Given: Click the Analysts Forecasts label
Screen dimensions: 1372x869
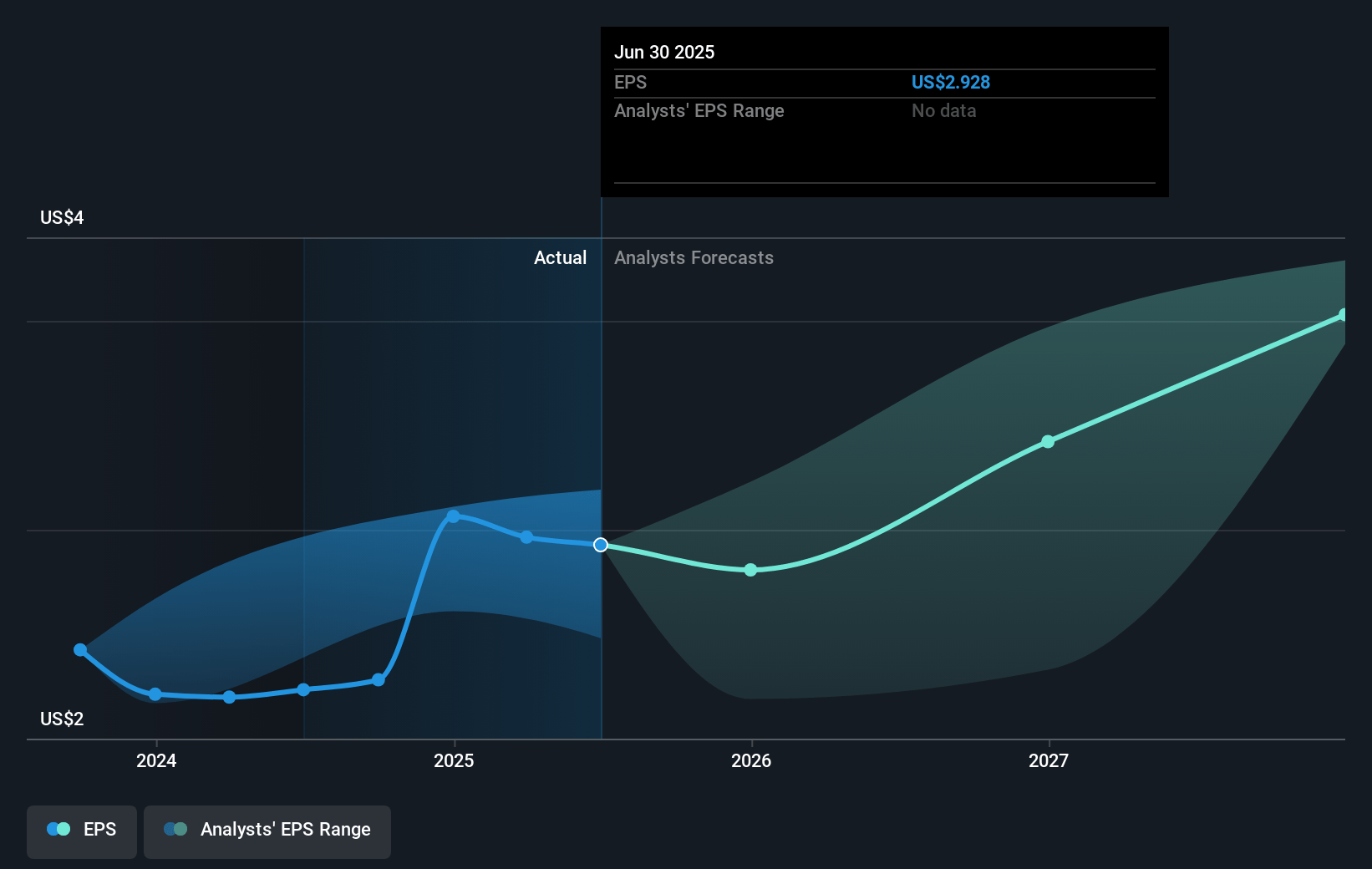Looking at the screenshot, I should click(x=694, y=257).
